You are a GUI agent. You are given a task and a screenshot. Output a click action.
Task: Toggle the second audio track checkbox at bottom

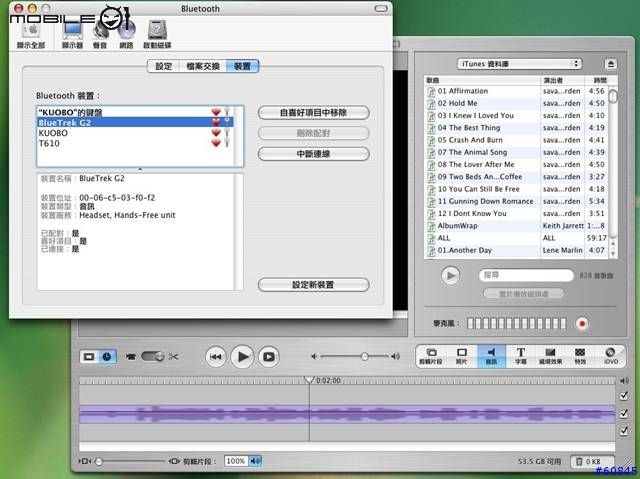[x=624, y=430]
